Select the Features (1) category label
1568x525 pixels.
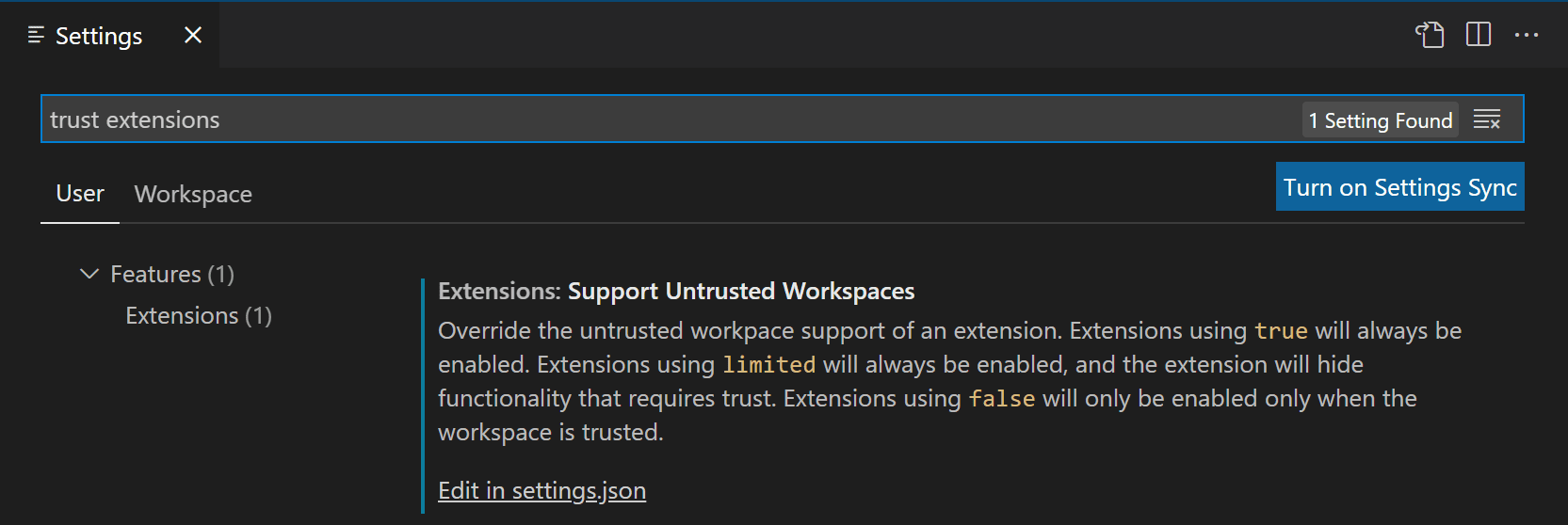click(x=172, y=274)
